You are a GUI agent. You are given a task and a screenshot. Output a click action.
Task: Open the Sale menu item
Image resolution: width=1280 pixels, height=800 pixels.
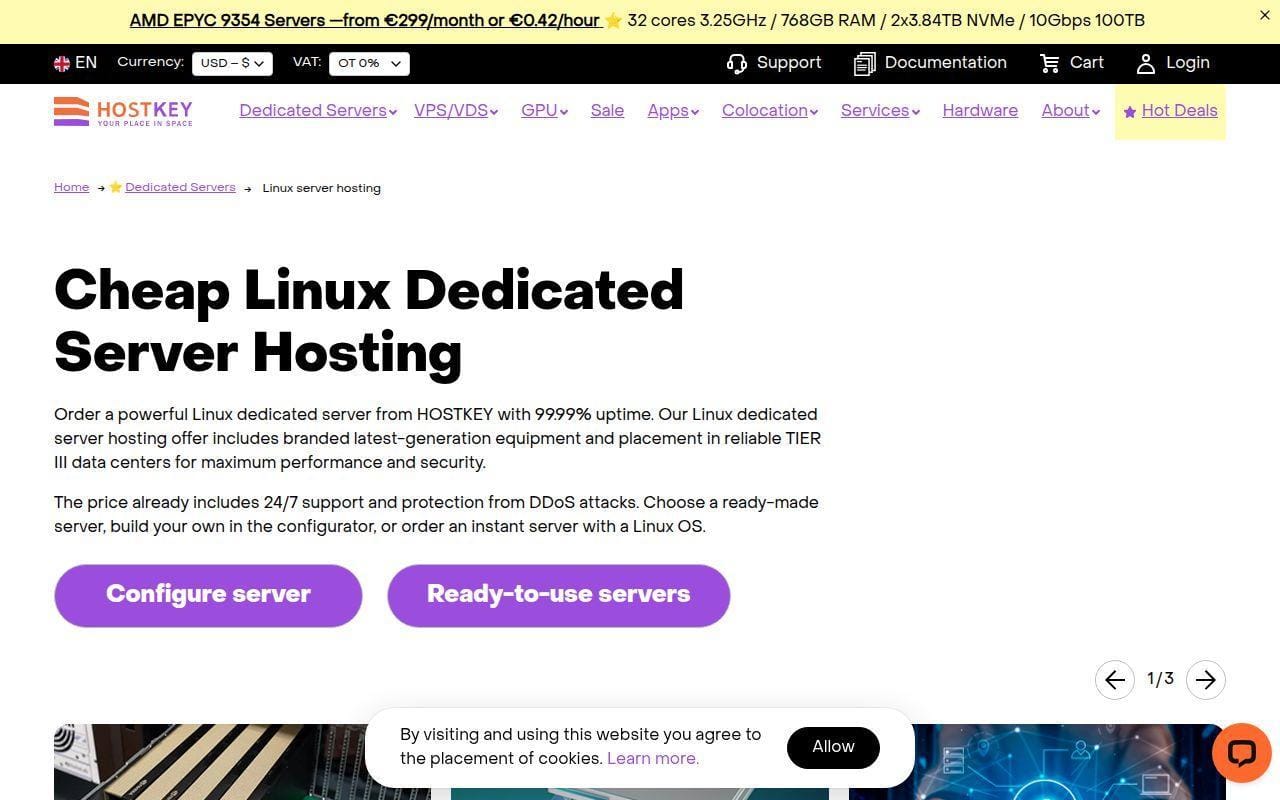click(x=607, y=111)
